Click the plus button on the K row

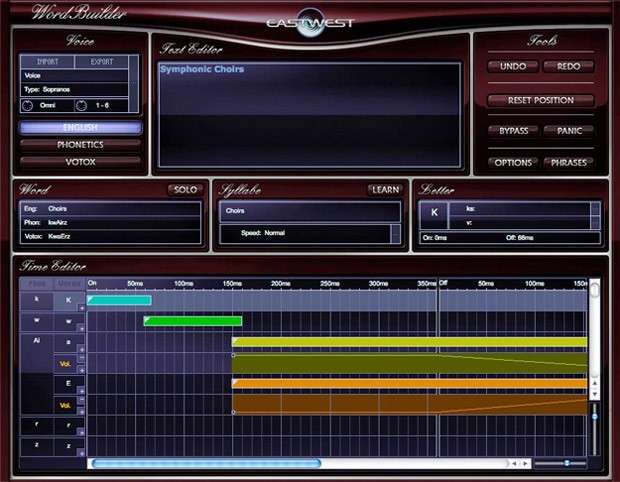coord(81,308)
